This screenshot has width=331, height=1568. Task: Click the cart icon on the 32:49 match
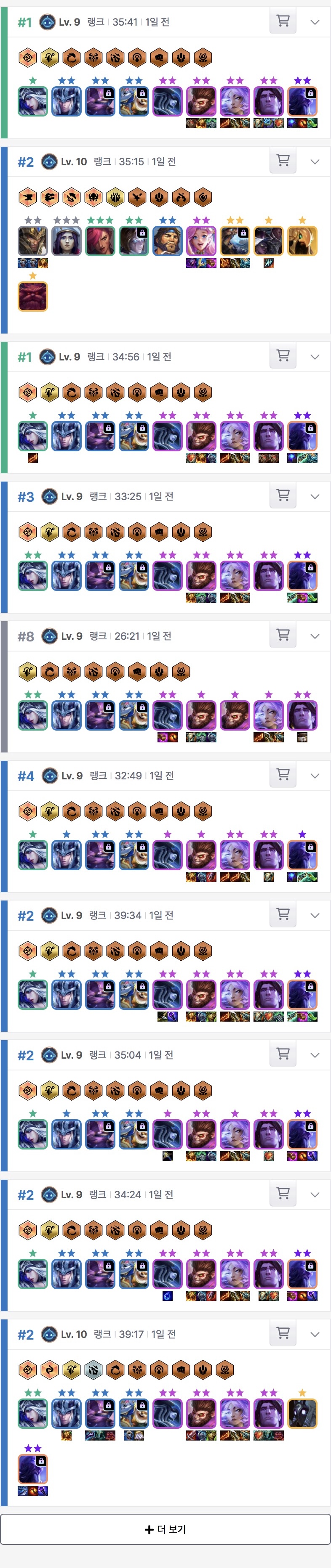[283, 775]
